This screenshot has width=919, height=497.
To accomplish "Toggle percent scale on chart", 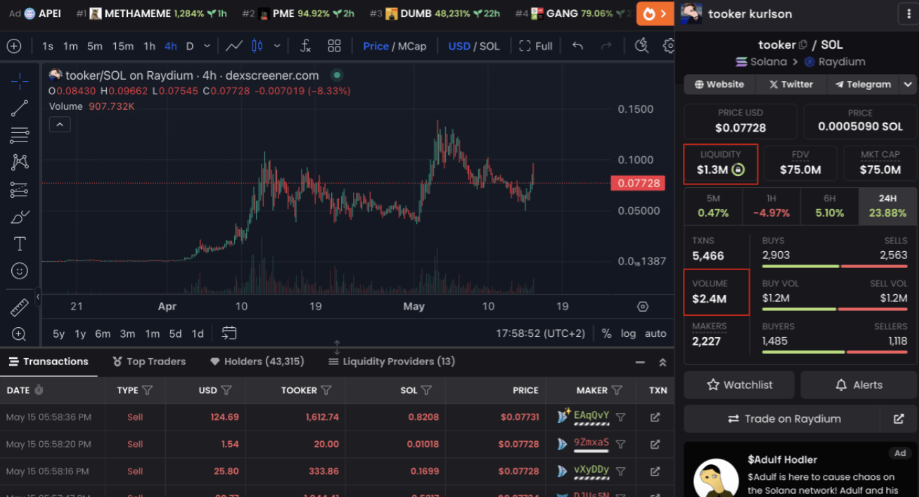I will tap(607, 333).
